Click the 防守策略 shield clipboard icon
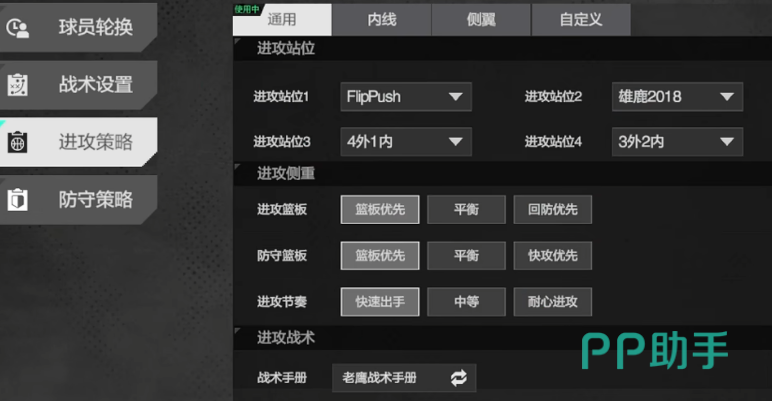 click(17, 200)
